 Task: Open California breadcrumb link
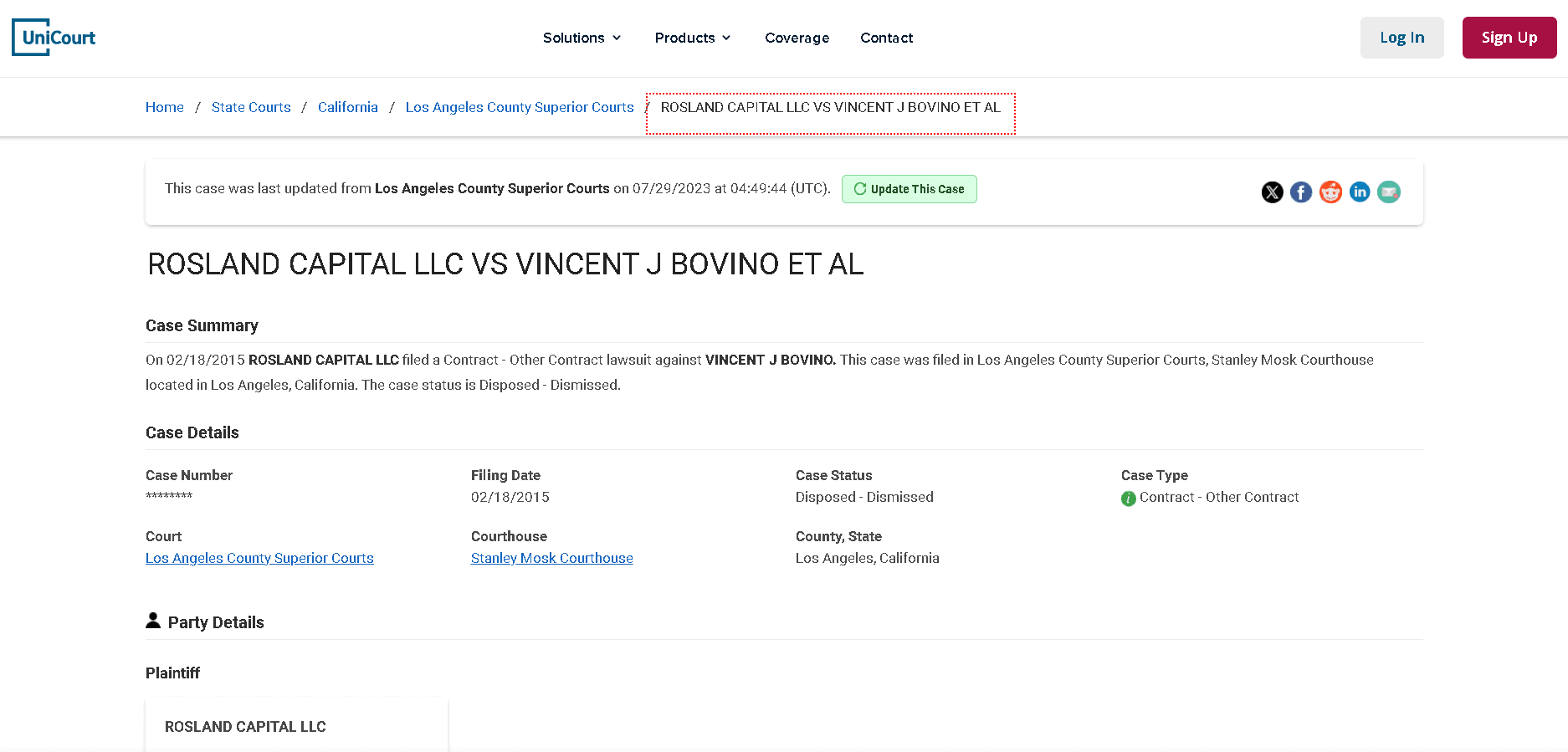pyautogui.click(x=348, y=107)
